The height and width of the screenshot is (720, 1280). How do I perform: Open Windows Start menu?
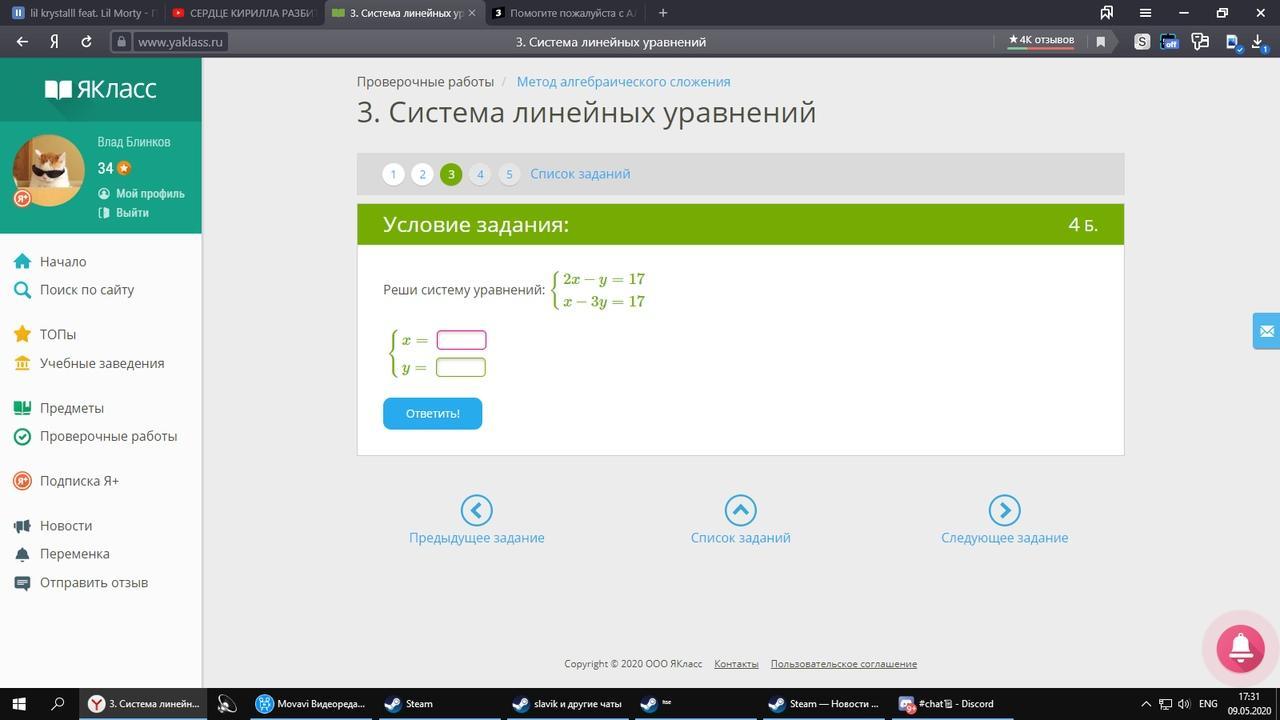click(19, 704)
